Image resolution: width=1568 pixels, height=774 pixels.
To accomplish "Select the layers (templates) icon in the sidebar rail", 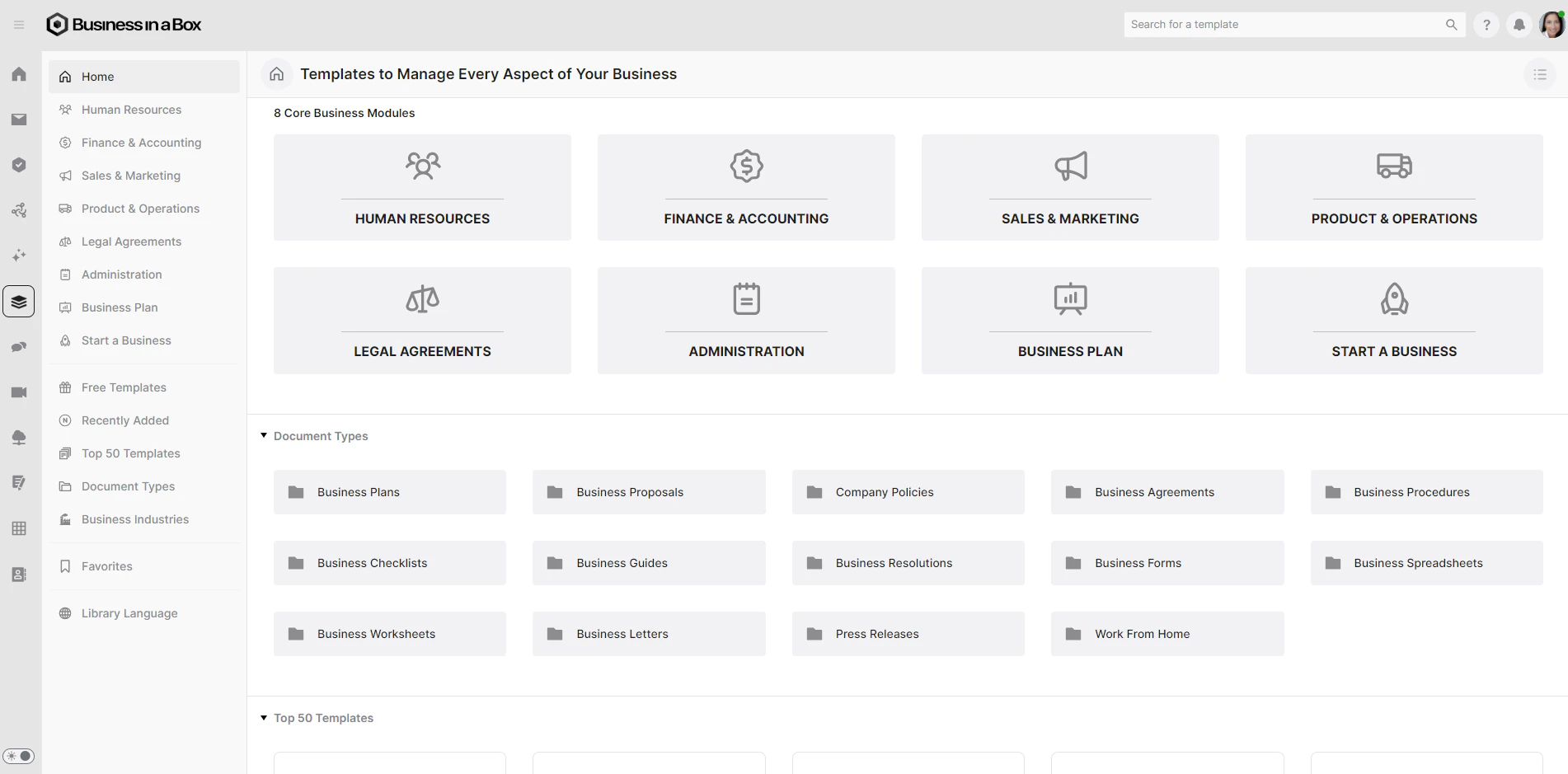I will point(19,301).
